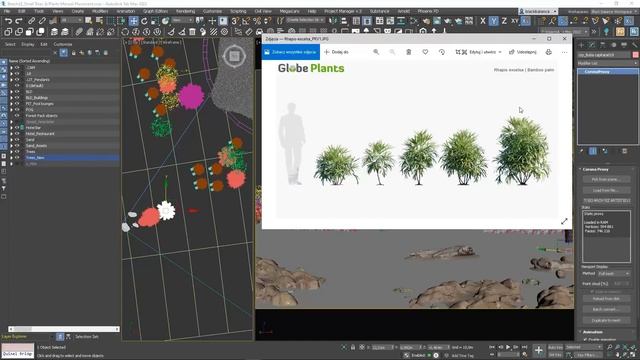Toggle visibility eye of Sand layer
Viewport: 640px width, 360px height.
click(x=17, y=140)
